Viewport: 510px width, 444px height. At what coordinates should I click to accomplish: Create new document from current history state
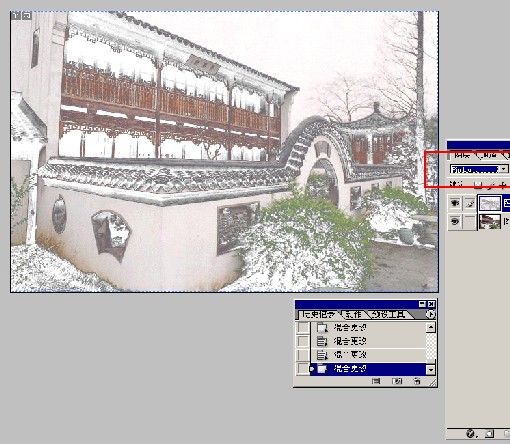pos(376,381)
